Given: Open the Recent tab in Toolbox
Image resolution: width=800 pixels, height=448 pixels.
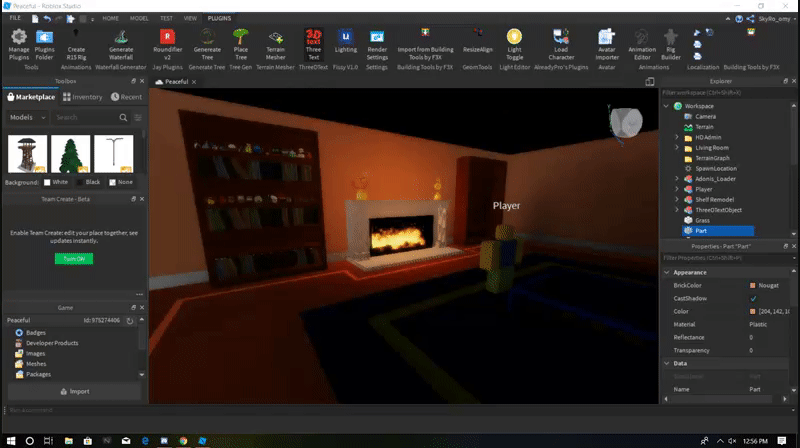Looking at the screenshot, I should click(x=127, y=97).
